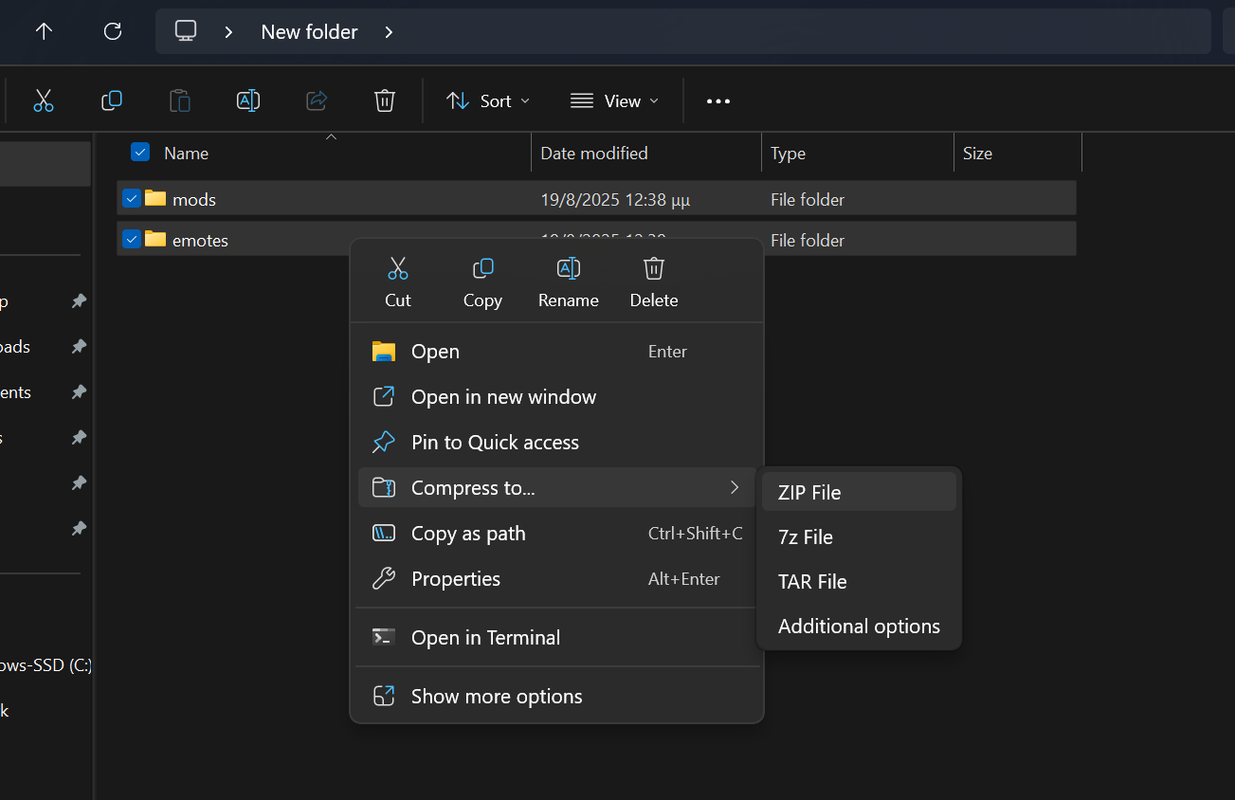Image resolution: width=1235 pixels, height=800 pixels.
Task: Open the Sort dropdown
Action: (x=488, y=101)
